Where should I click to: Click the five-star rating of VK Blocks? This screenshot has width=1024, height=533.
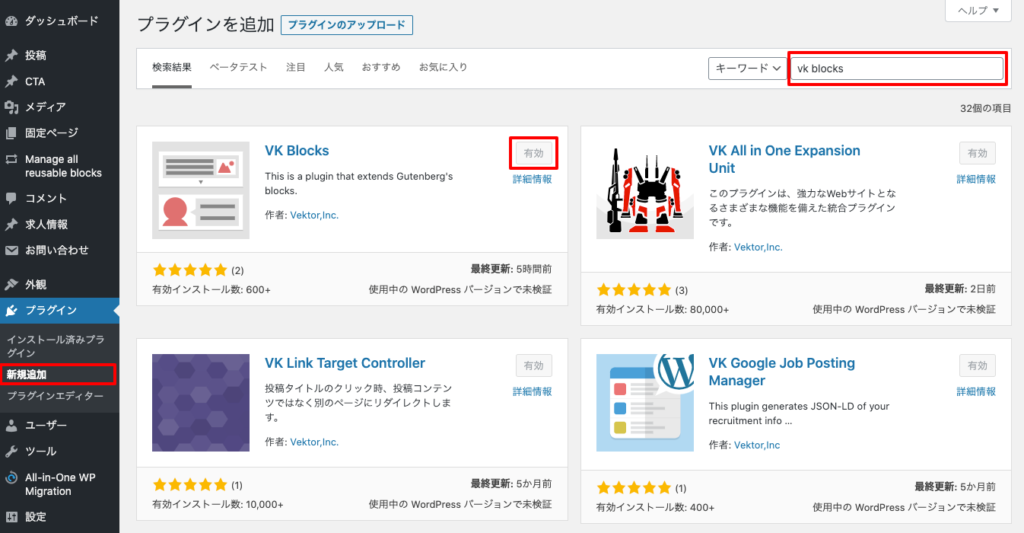(189, 270)
